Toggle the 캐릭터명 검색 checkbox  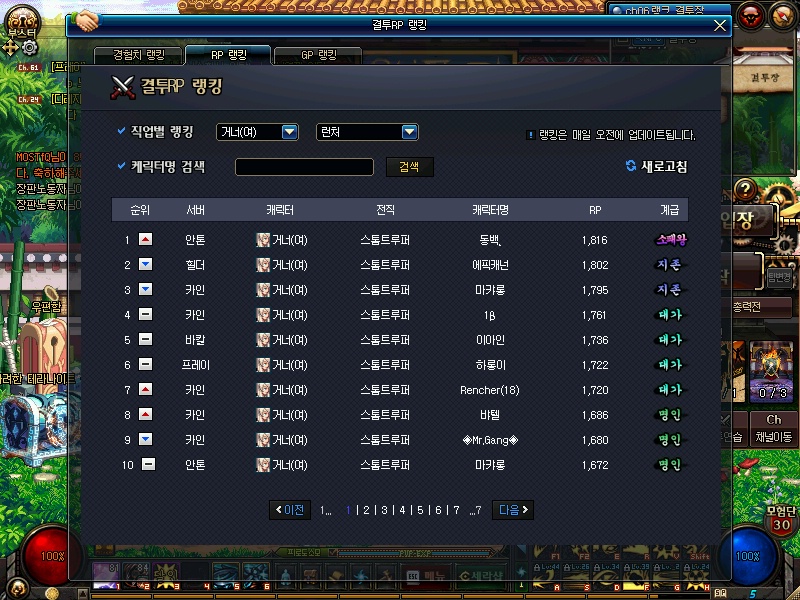click(x=122, y=166)
